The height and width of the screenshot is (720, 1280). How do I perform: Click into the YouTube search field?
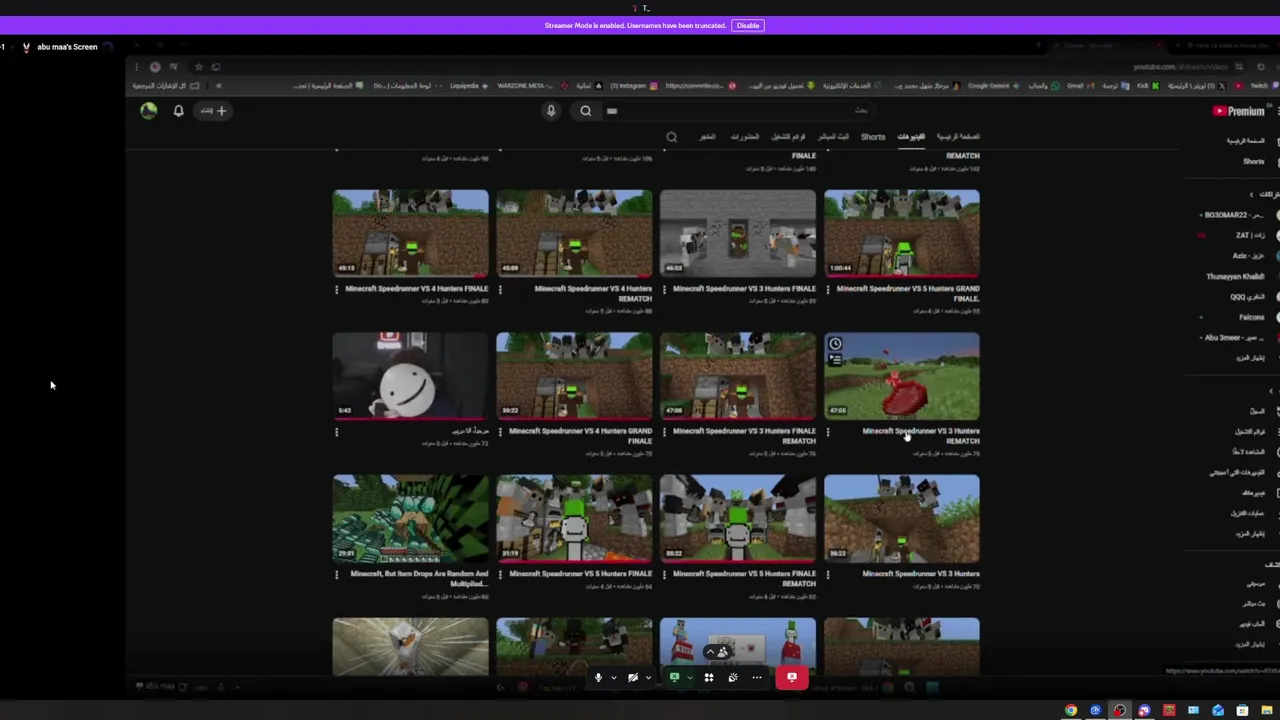tap(740, 111)
